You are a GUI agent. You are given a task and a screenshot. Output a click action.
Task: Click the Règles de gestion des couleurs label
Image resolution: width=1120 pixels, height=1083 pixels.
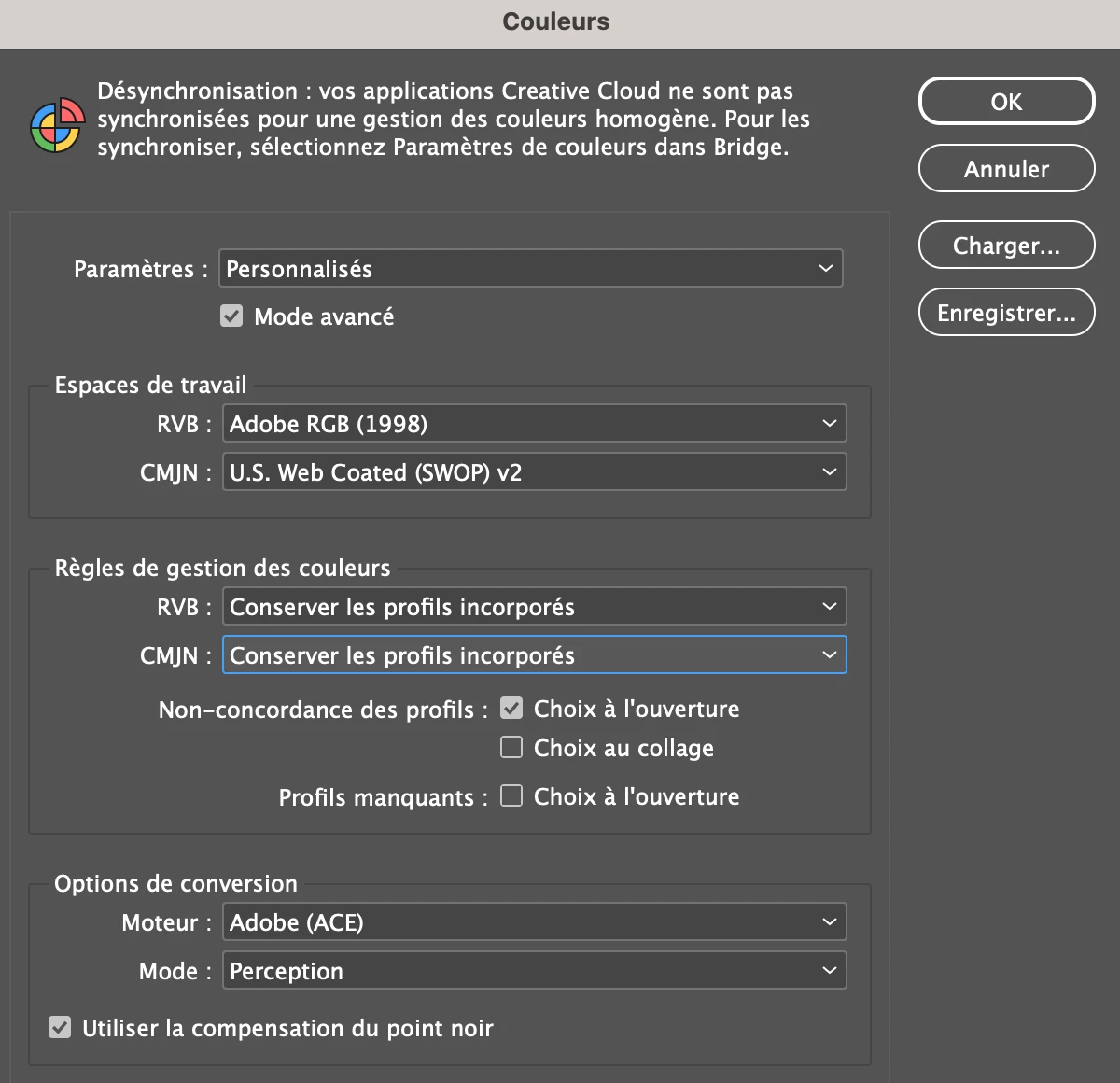(x=222, y=568)
